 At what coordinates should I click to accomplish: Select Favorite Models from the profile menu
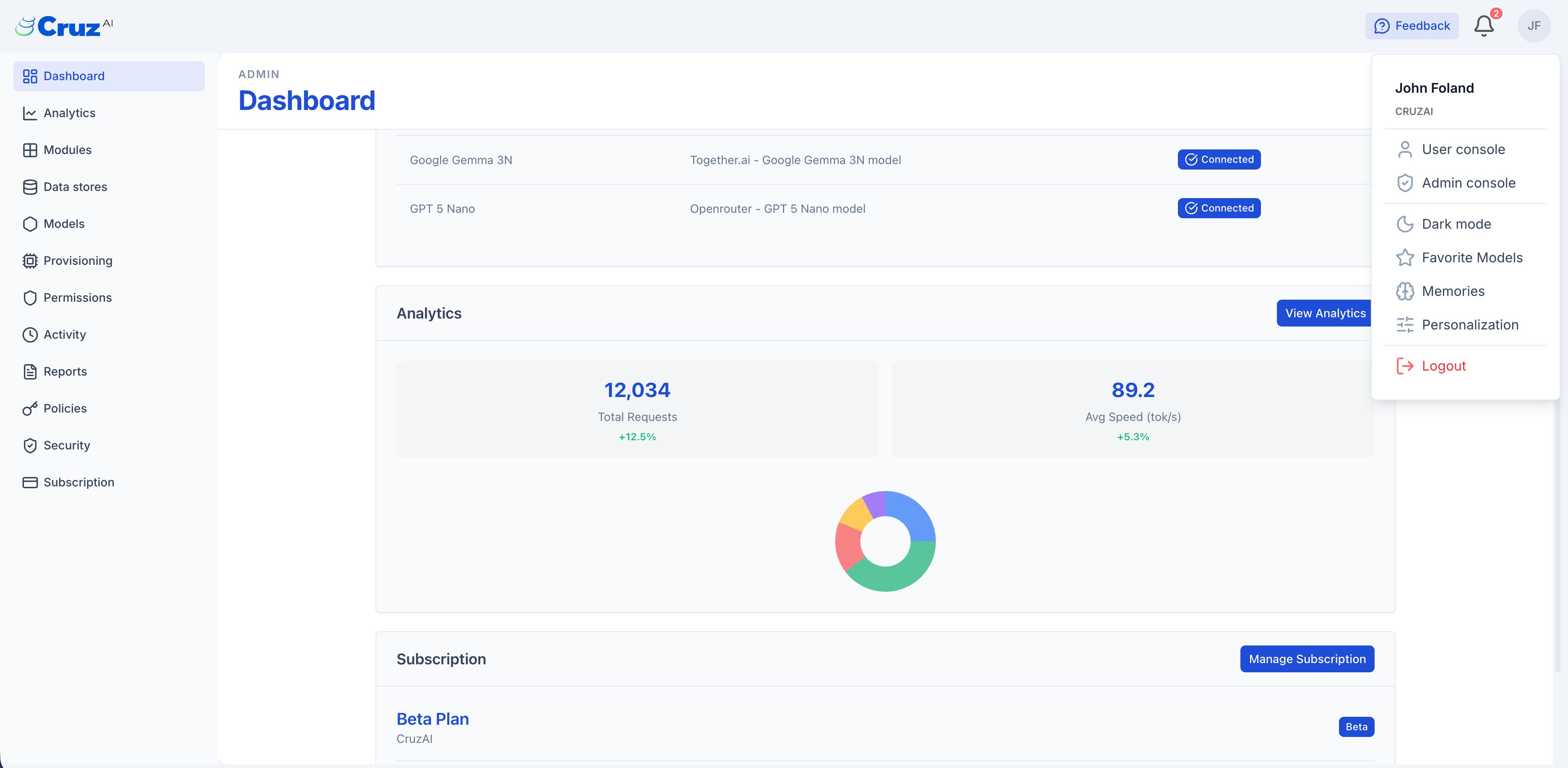pos(1472,258)
